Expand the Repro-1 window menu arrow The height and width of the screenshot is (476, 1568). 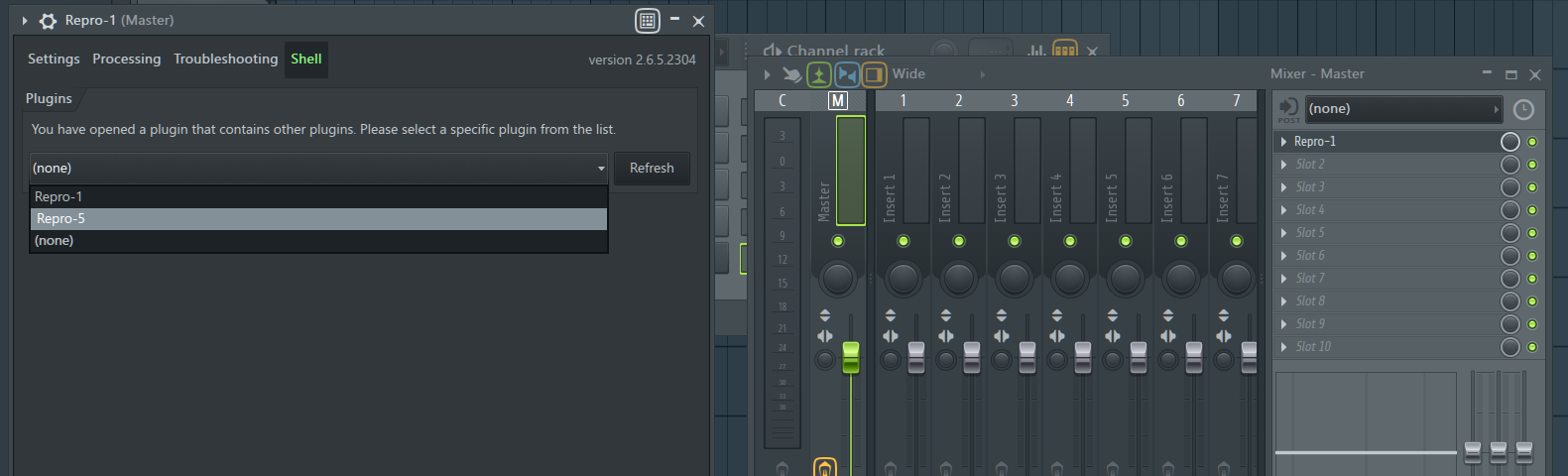(25, 21)
